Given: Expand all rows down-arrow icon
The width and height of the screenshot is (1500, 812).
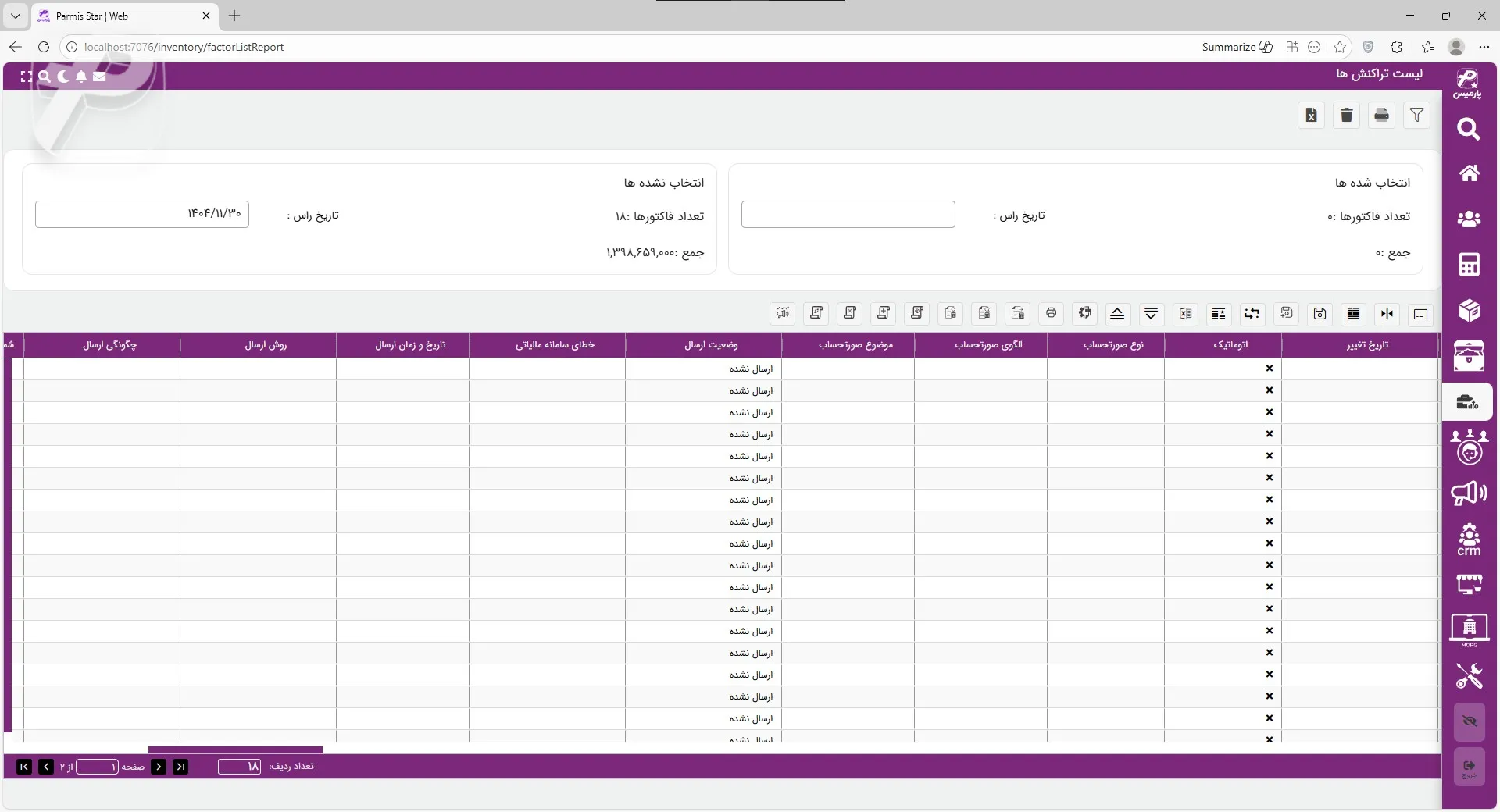Looking at the screenshot, I should tap(1151, 314).
